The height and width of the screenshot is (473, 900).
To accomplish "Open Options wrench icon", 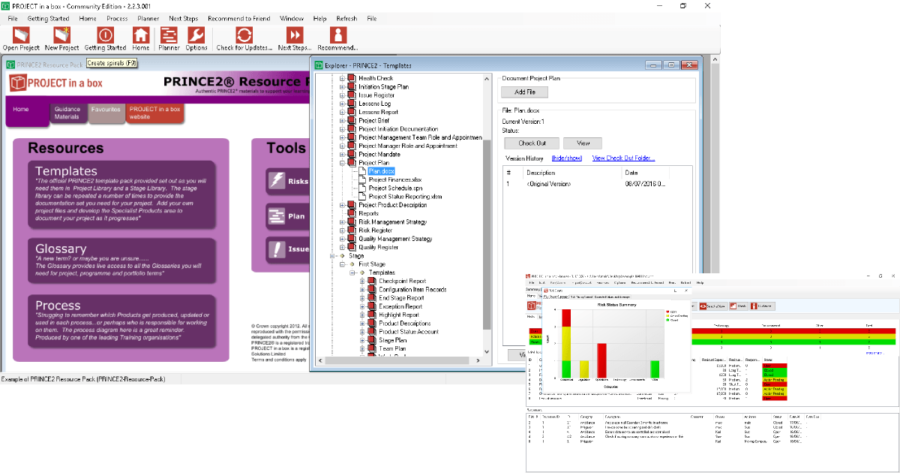I will 196,35.
